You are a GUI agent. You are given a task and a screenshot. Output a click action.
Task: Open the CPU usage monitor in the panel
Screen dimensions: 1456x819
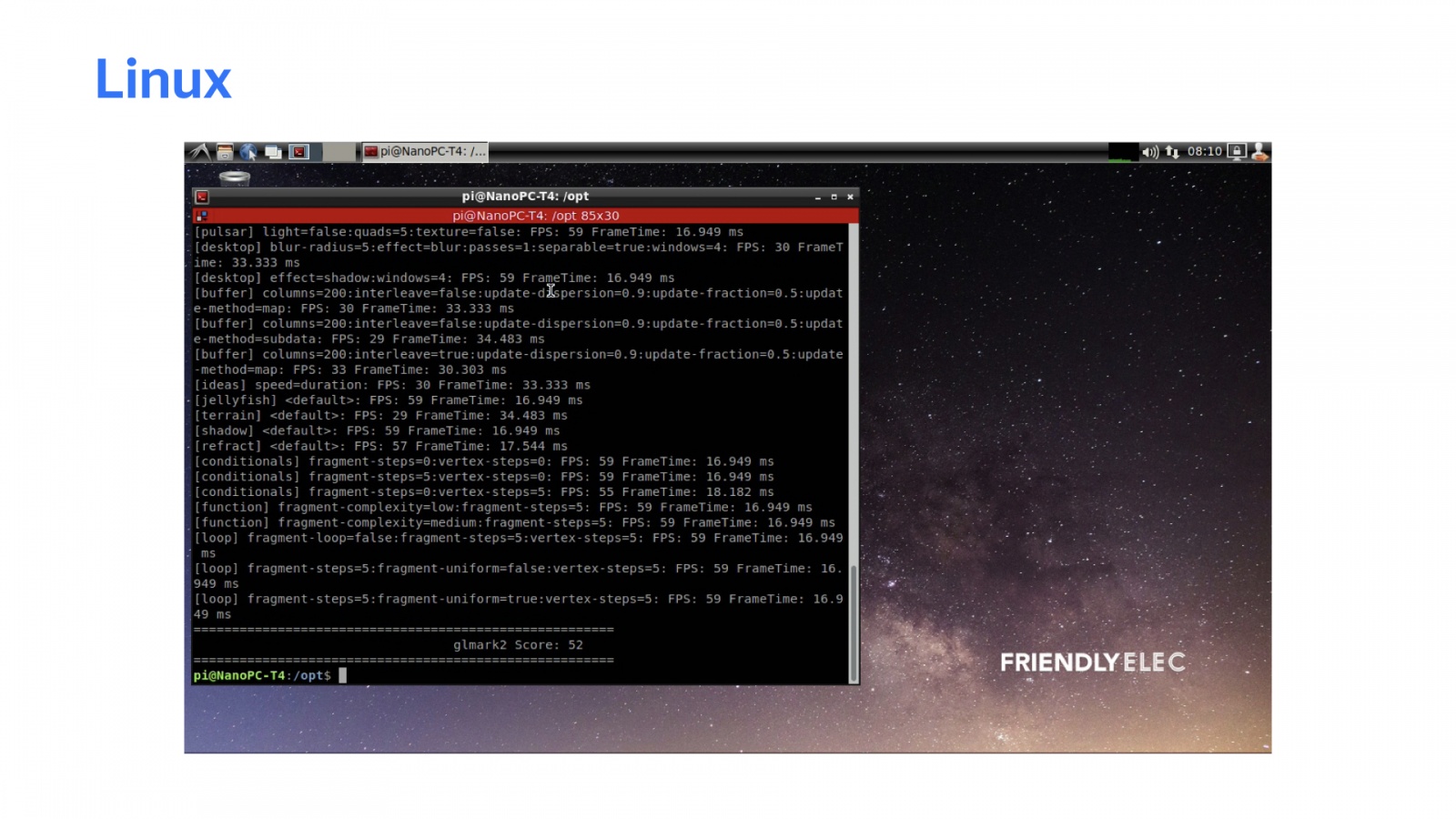pos(1123,152)
